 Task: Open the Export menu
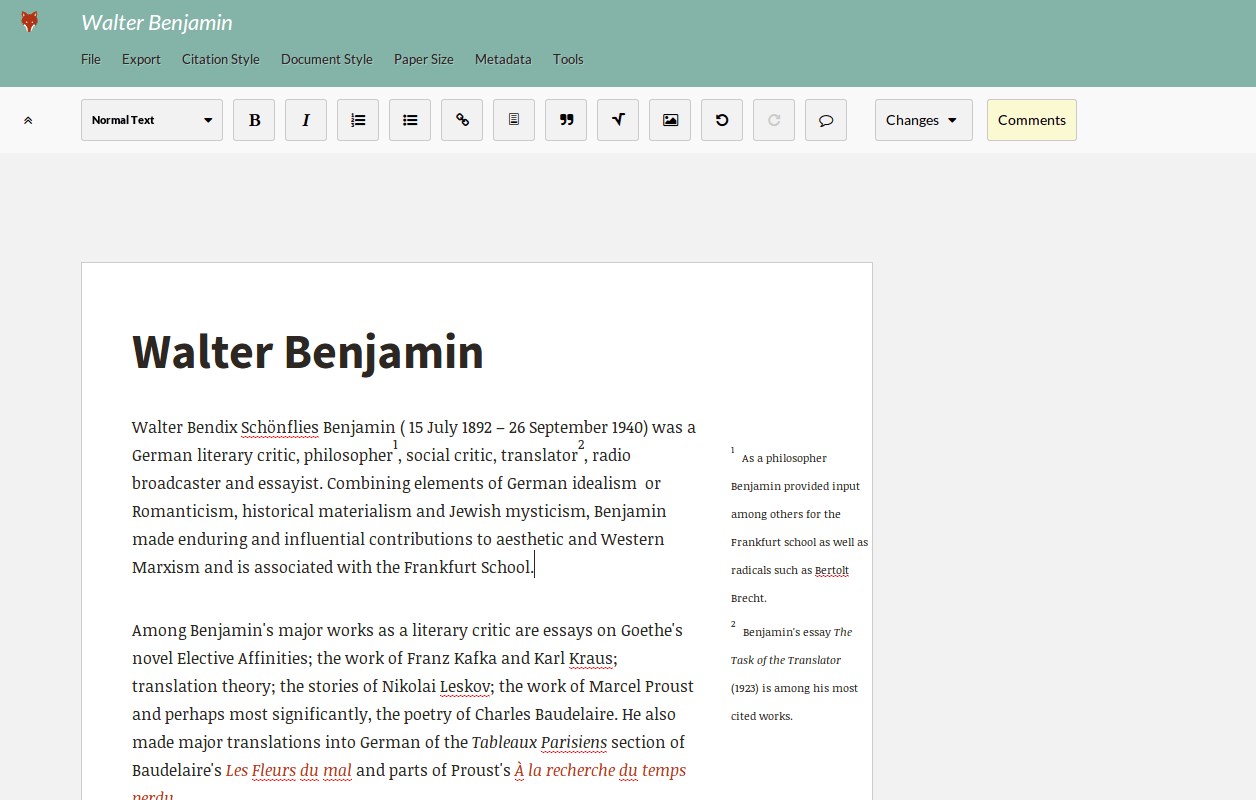tap(141, 59)
